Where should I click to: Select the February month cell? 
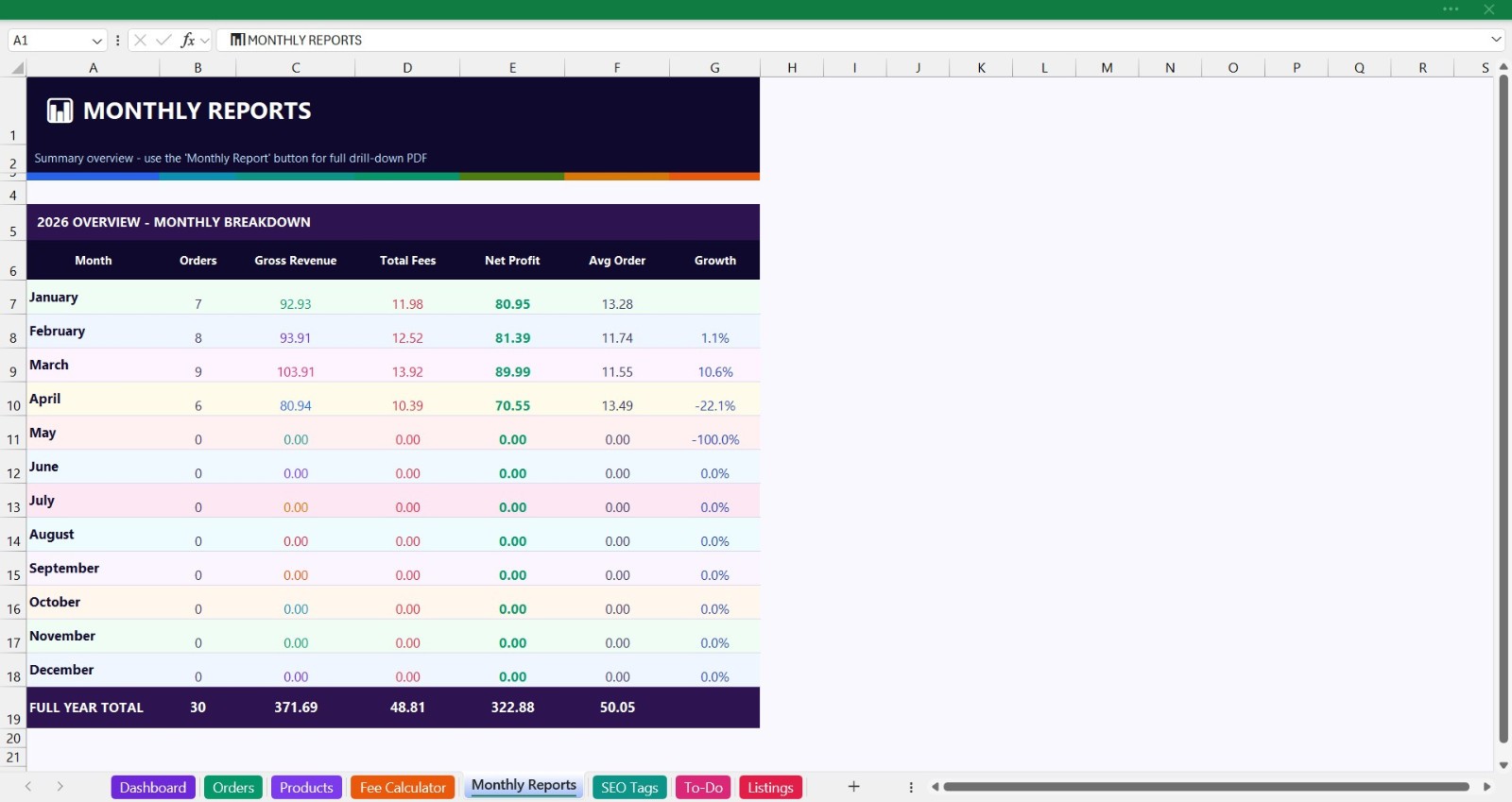pos(93,331)
